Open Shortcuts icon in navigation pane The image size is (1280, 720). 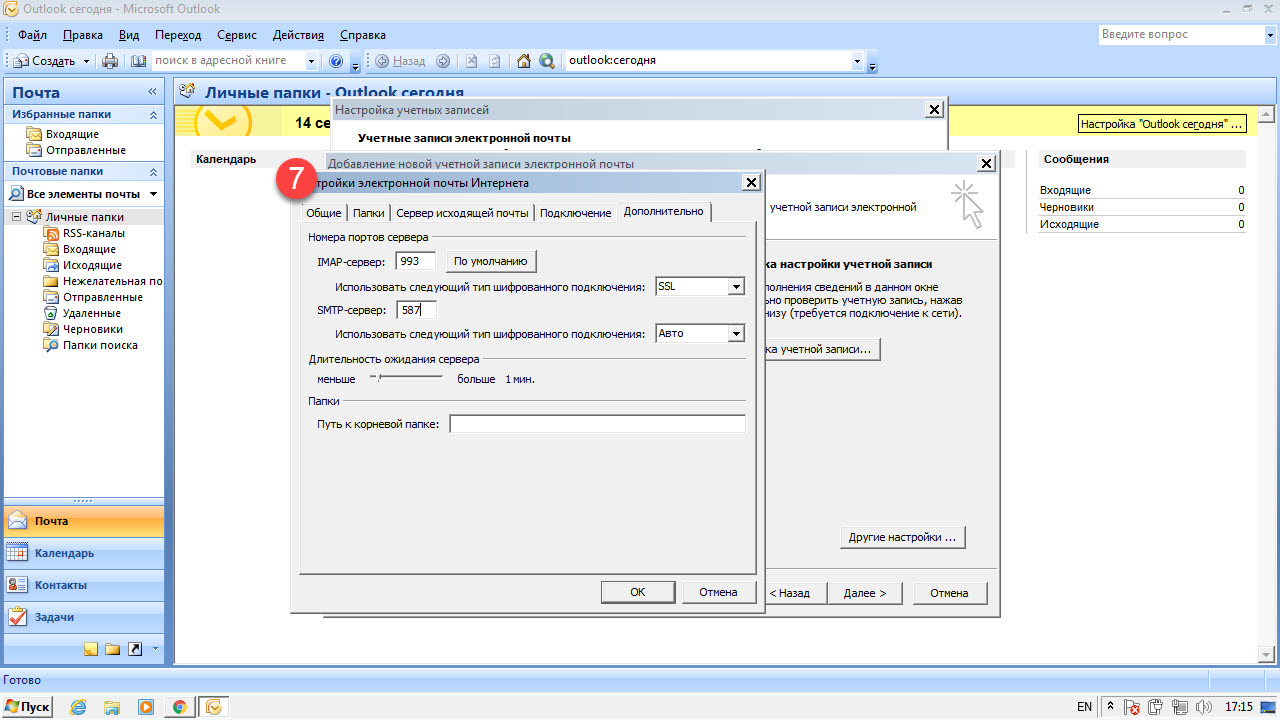(x=135, y=649)
